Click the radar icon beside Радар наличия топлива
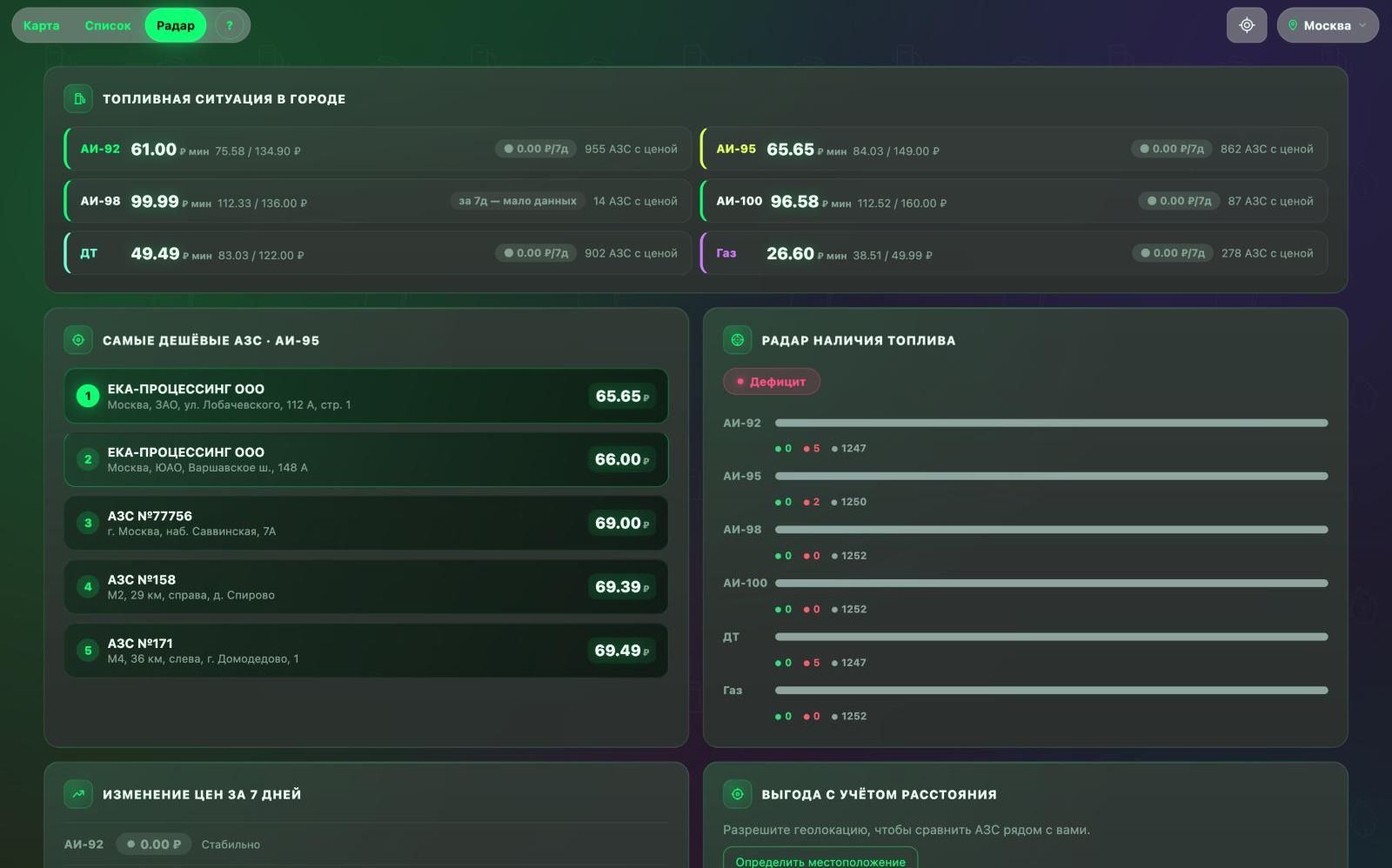Screen dimensions: 1392x868 pos(737,340)
